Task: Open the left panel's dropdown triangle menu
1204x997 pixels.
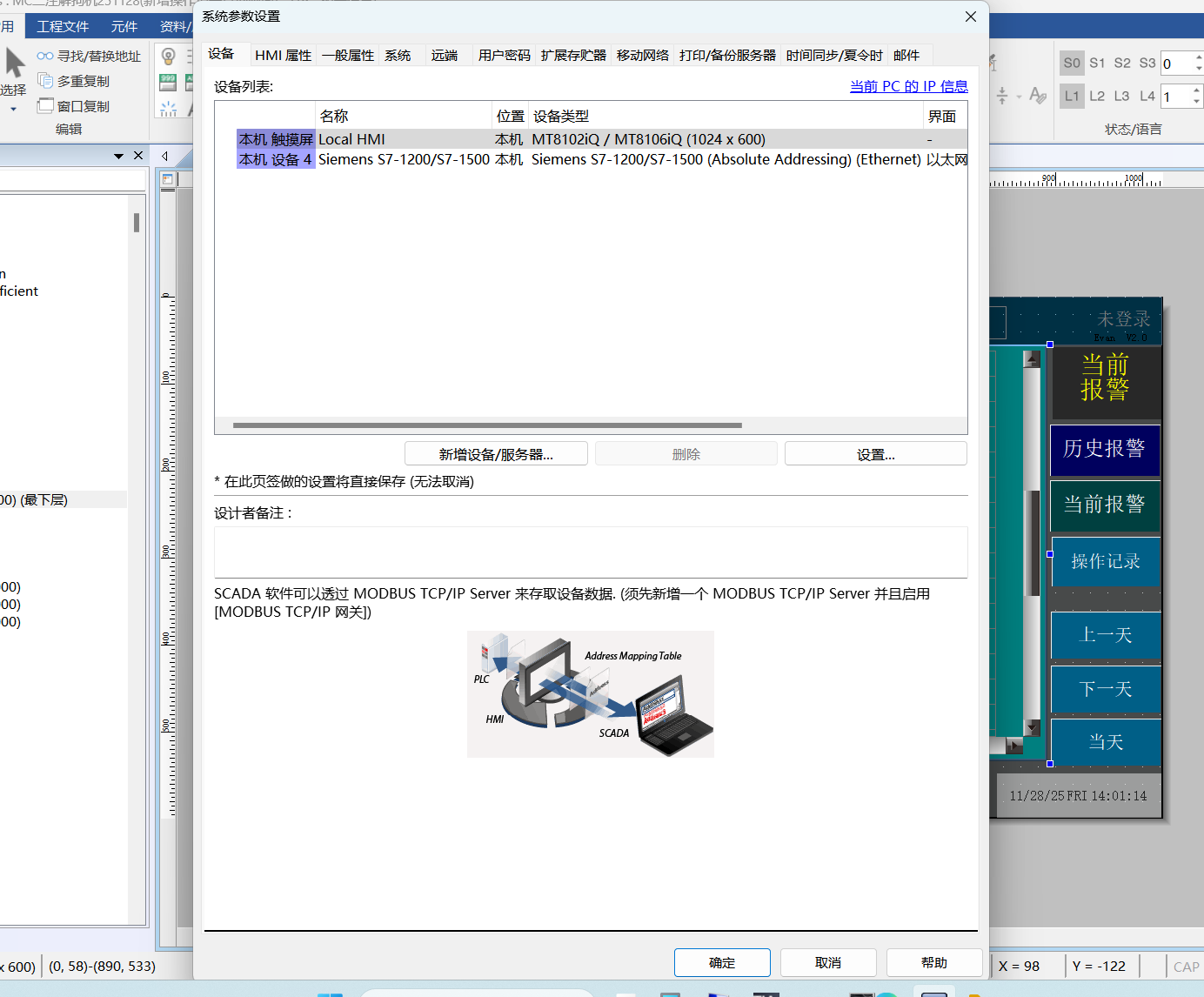Action: 118,156
